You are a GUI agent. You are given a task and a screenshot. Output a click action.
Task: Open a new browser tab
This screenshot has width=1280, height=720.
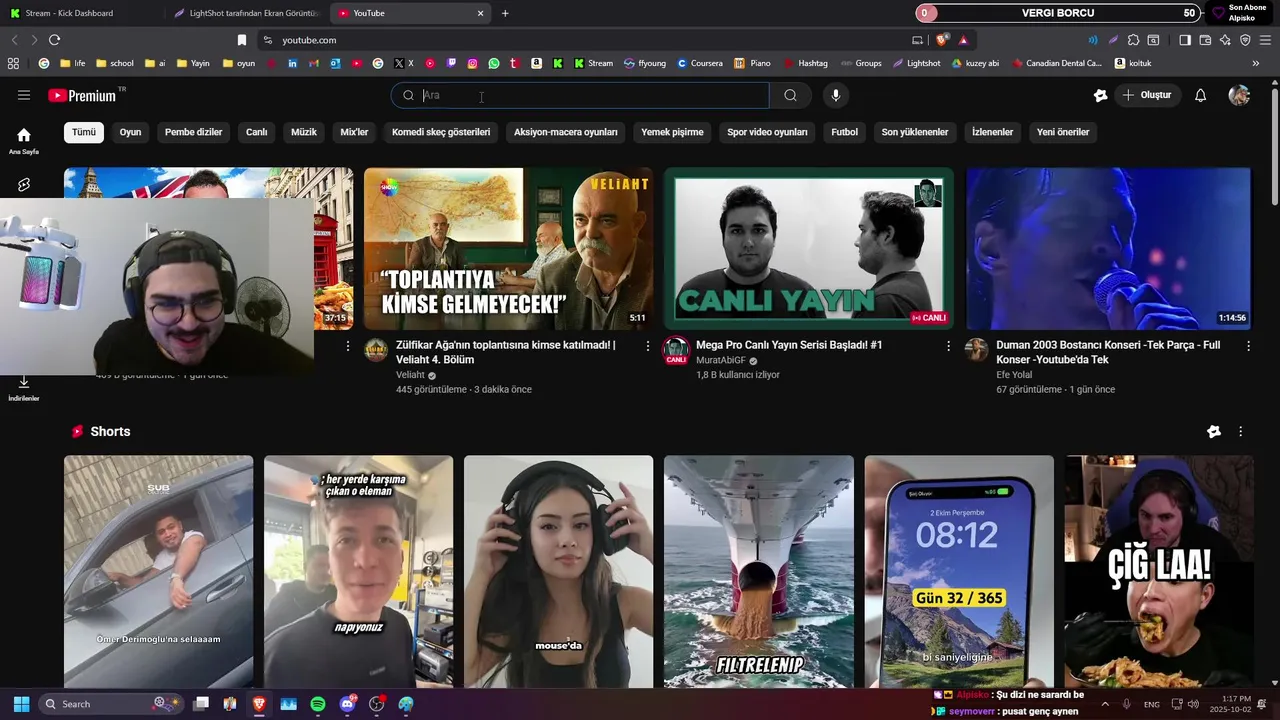click(x=505, y=13)
